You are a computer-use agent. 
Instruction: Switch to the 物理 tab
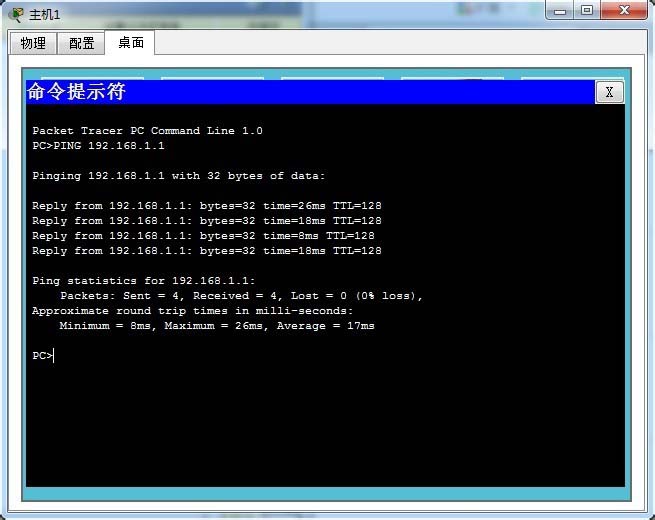coord(33,43)
